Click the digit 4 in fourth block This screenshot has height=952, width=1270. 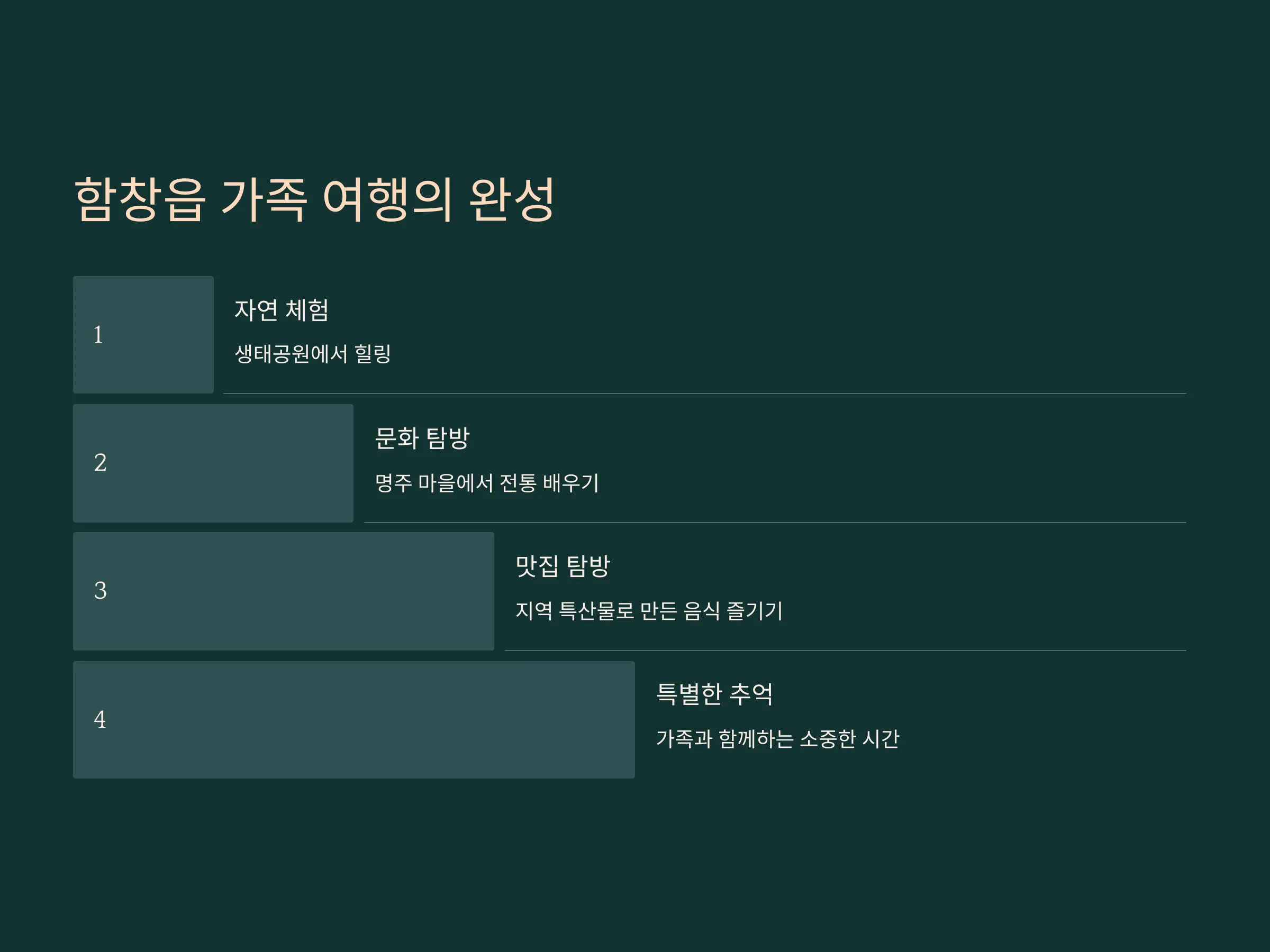tap(100, 720)
